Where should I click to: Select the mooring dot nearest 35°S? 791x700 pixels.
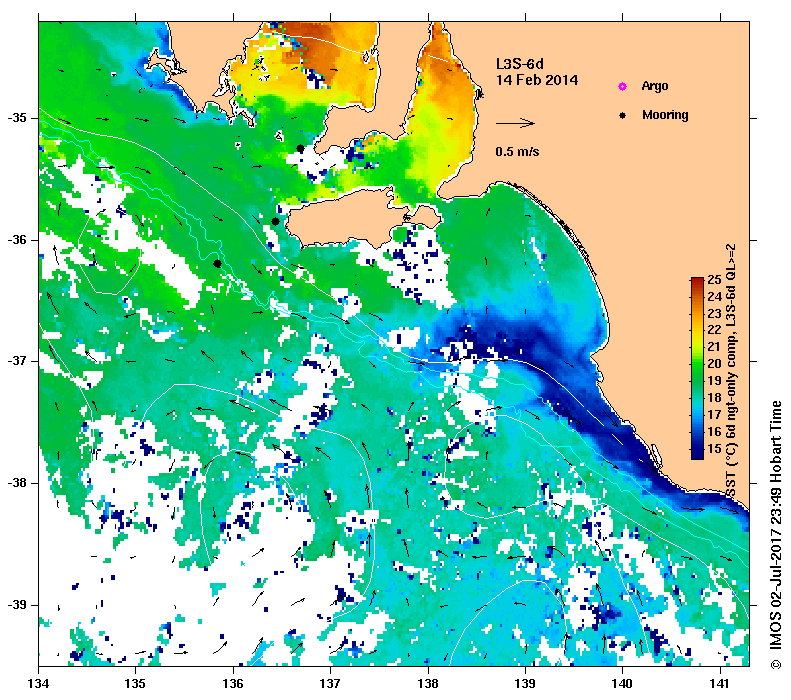coord(300,149)
